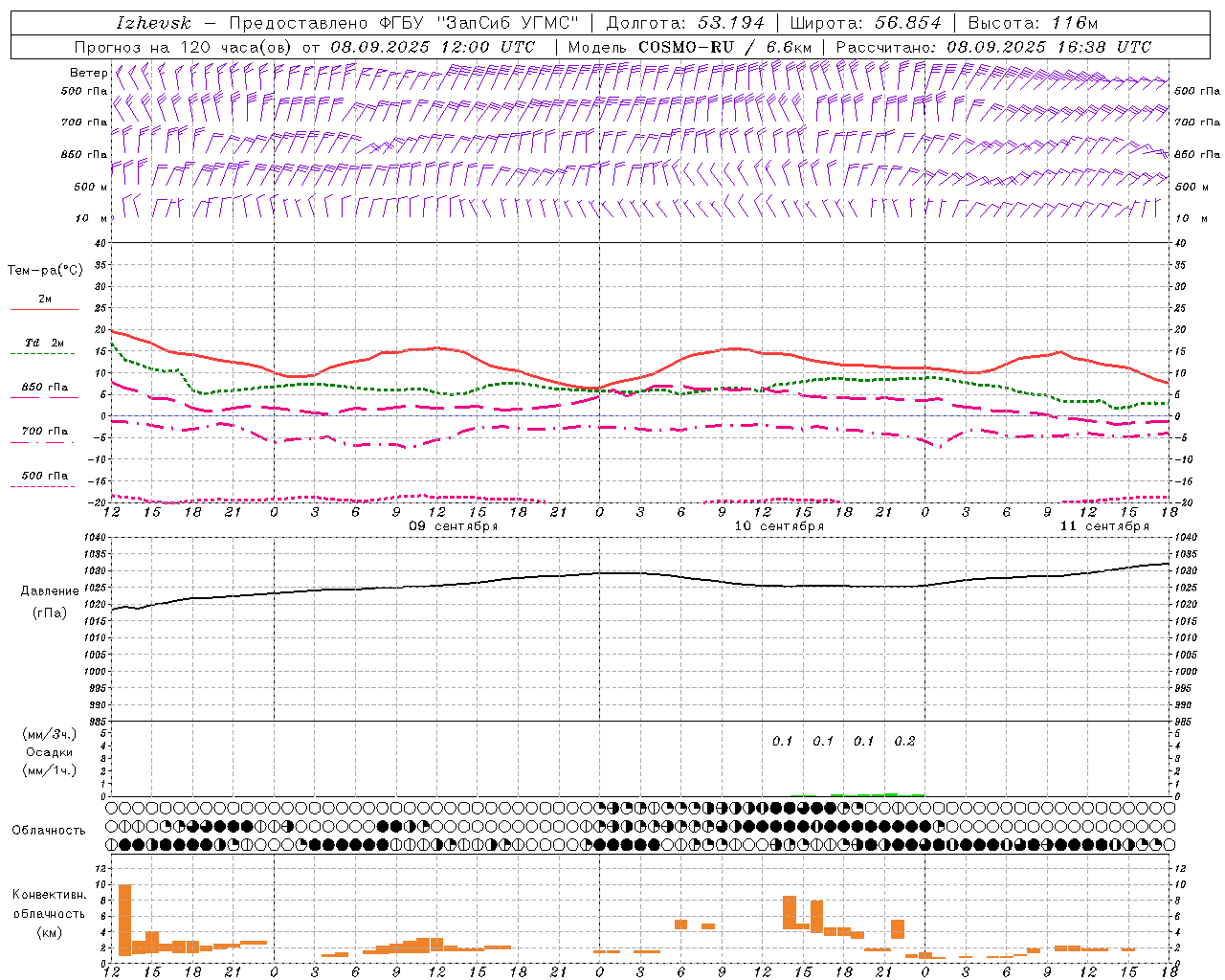Click the 10 м wind level label on left
This screenshot has width=1225, height=980.
92,218
